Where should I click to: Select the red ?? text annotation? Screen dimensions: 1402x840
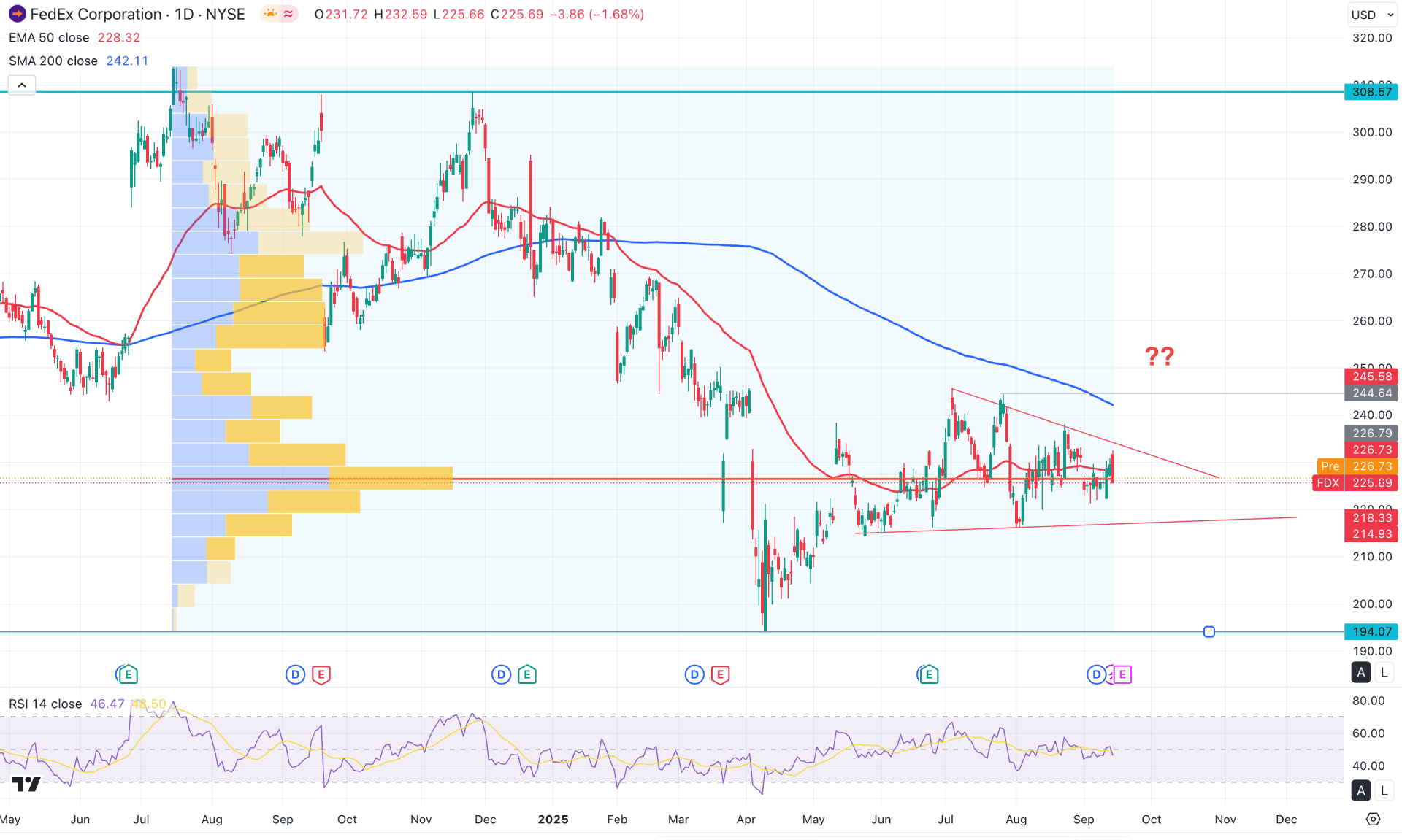tap(1160, 356)
